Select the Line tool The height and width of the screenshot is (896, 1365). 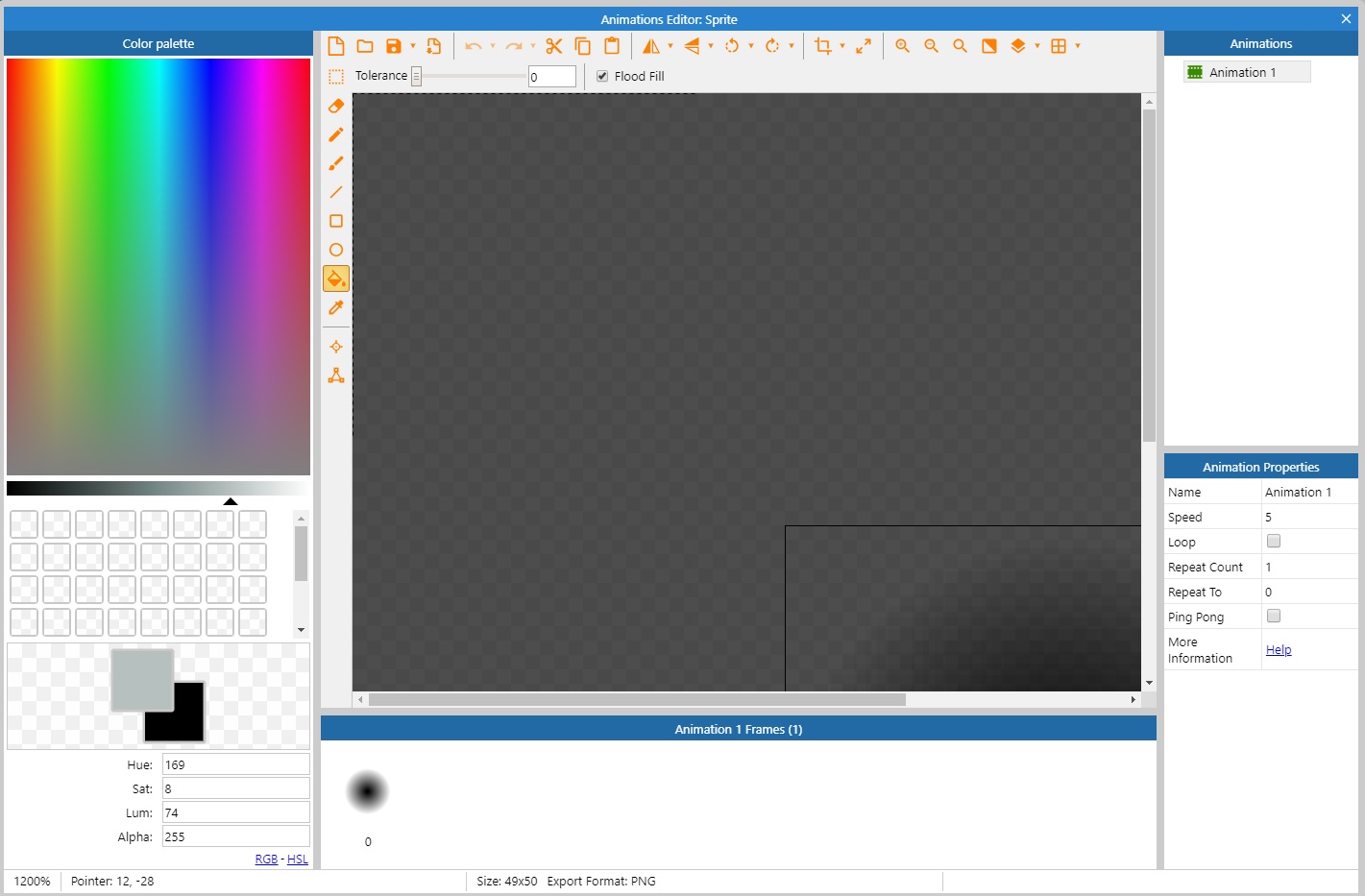pos(336,192)
